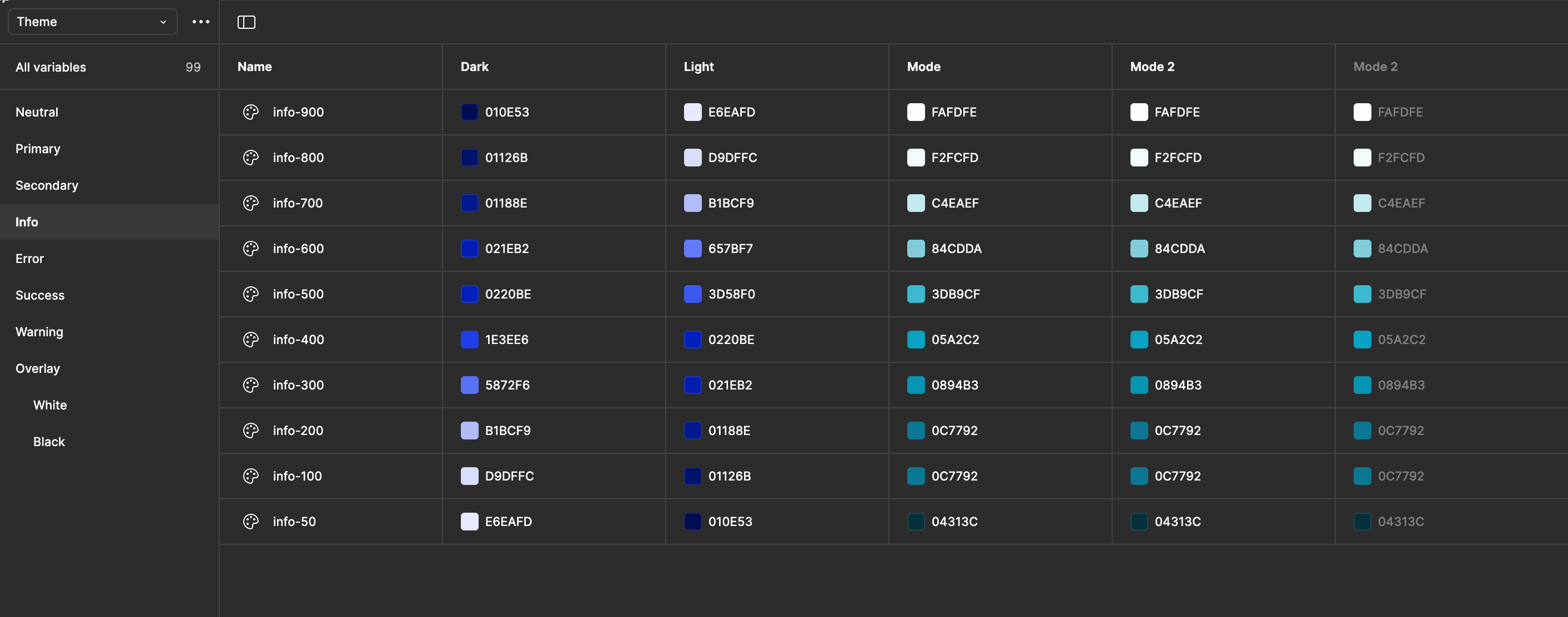Click the palette icon for info-900
The height and width of the screenshot is (617, 1568).
pyautogui.click(x=251, y=112)
